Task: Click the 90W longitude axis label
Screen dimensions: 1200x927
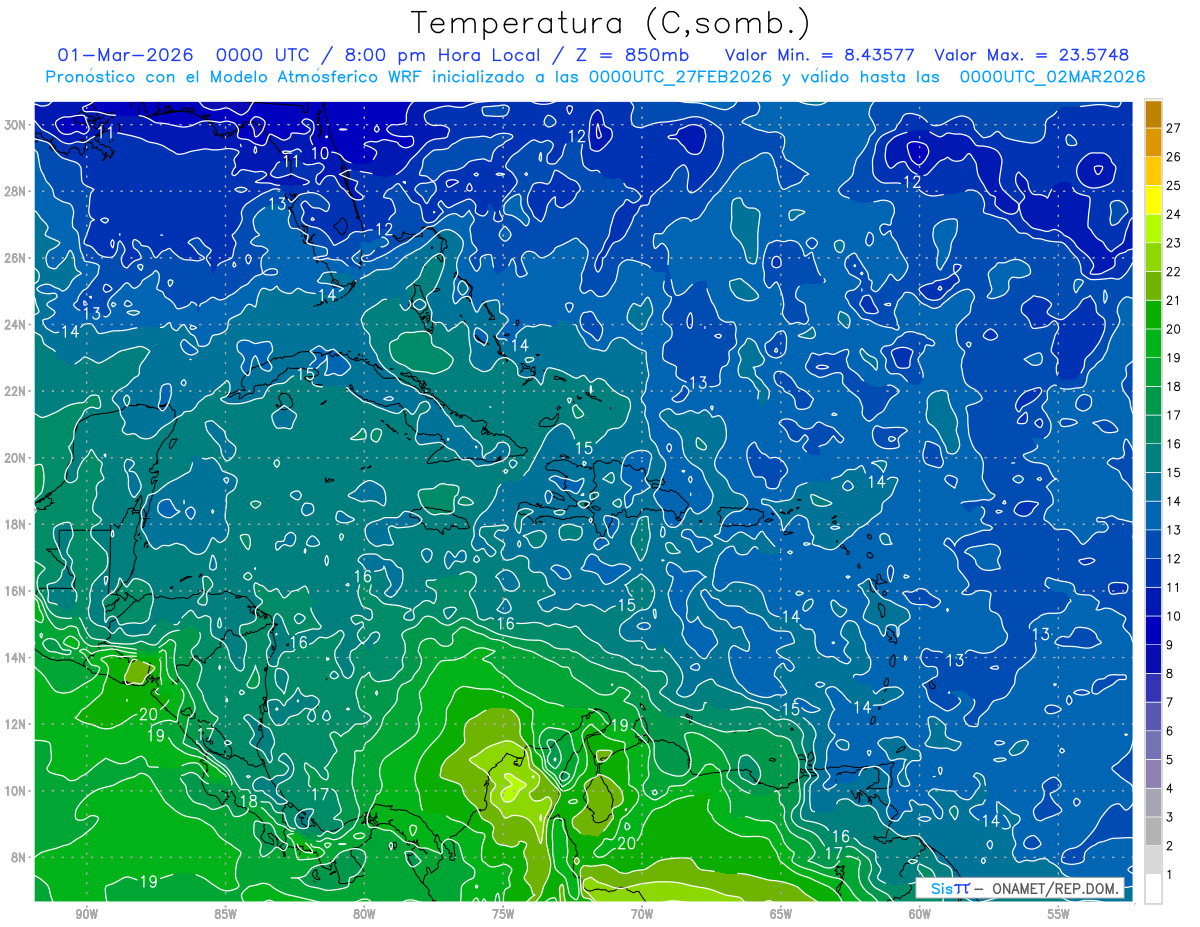Action: [86, 914]
